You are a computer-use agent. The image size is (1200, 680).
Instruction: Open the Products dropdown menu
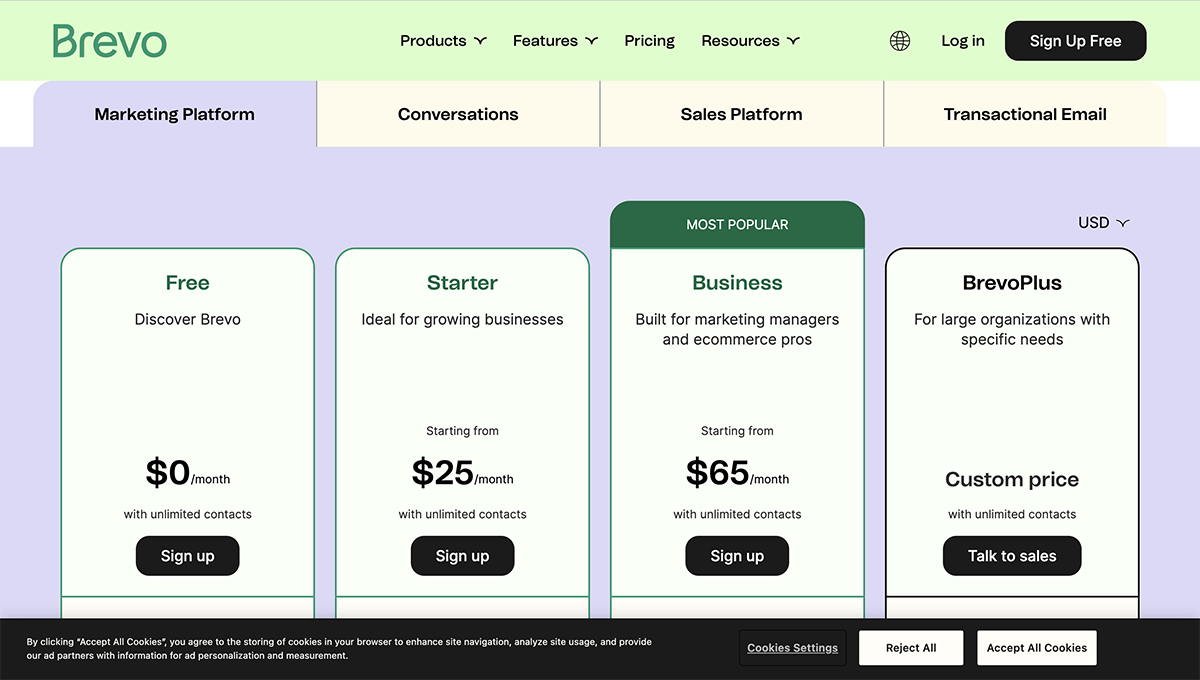point(442,40)
